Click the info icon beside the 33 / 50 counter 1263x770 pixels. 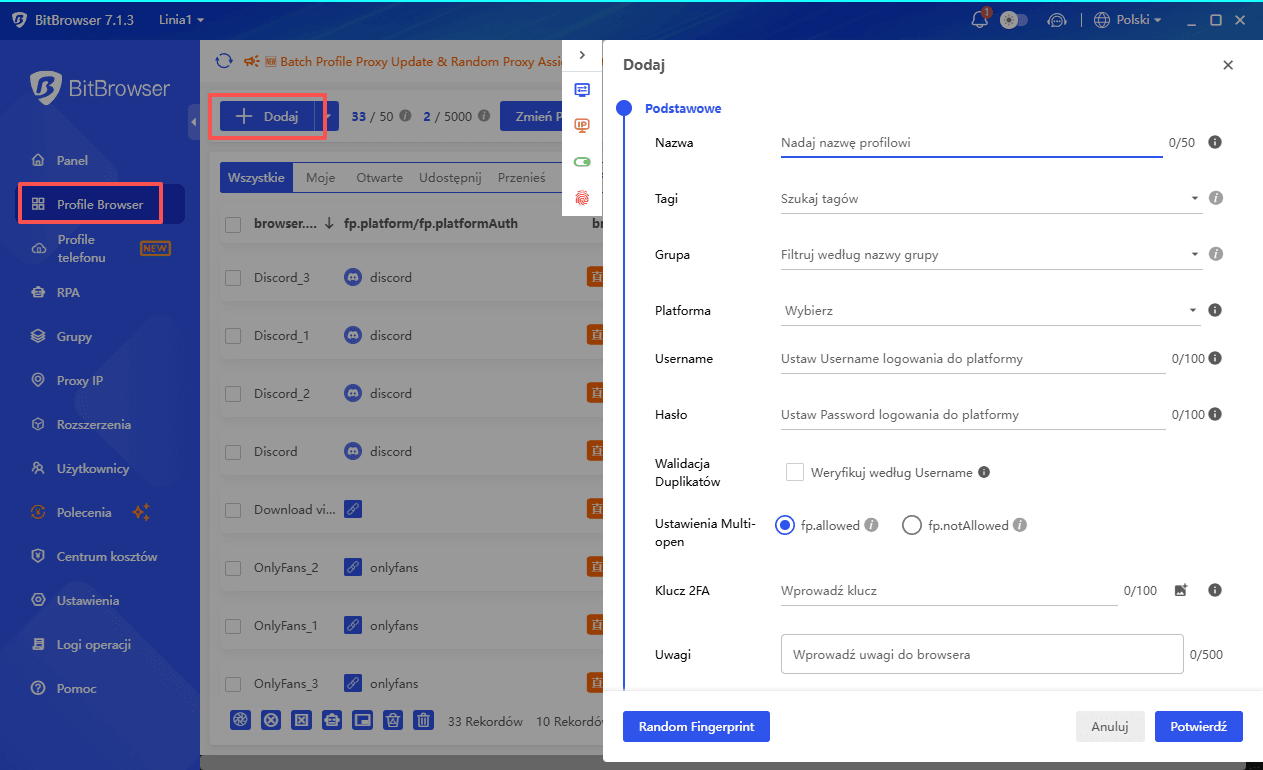[405, 116]
